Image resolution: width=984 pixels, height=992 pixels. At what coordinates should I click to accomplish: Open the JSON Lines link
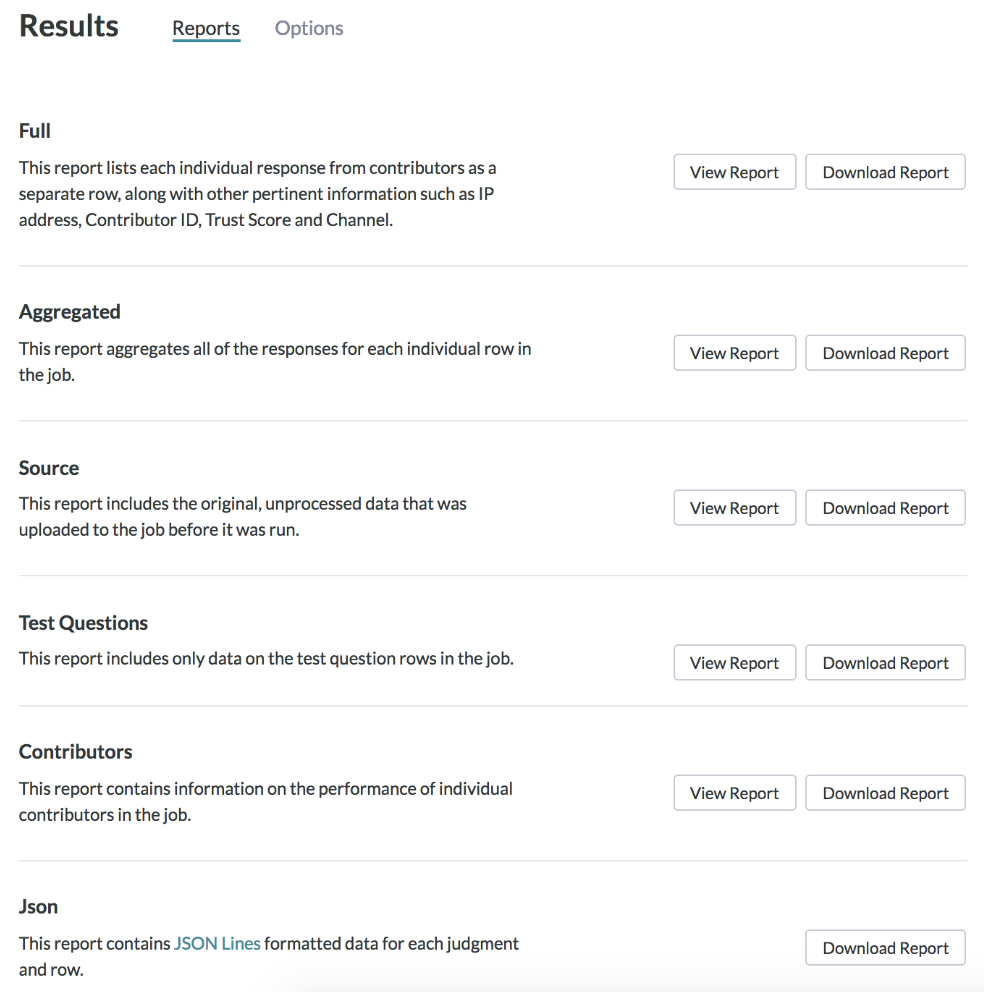(217, 944)
